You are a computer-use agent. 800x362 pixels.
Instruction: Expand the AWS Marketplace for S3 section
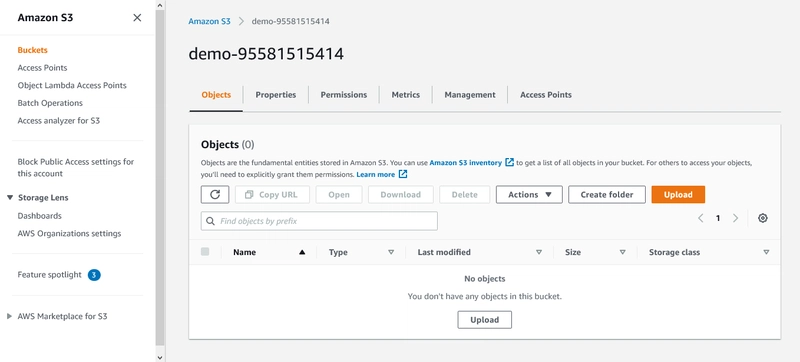point(9,317)
